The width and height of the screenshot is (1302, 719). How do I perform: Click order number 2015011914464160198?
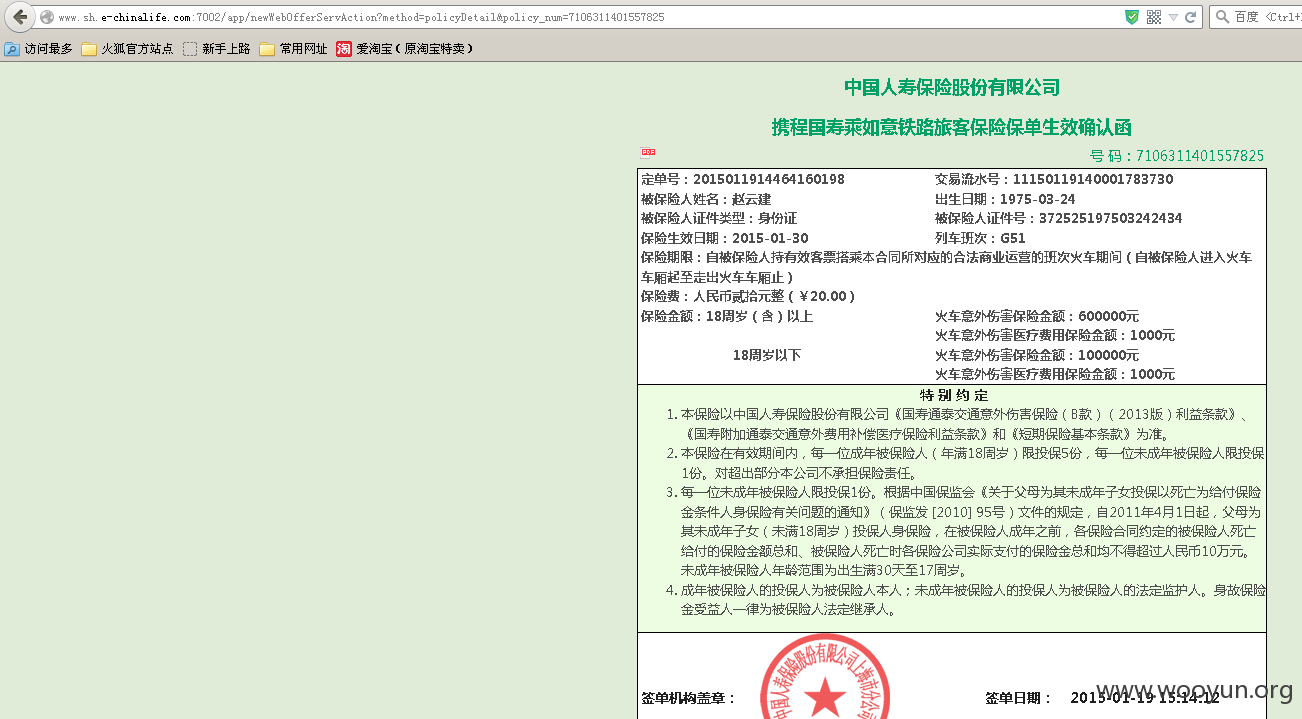[769, 180]
